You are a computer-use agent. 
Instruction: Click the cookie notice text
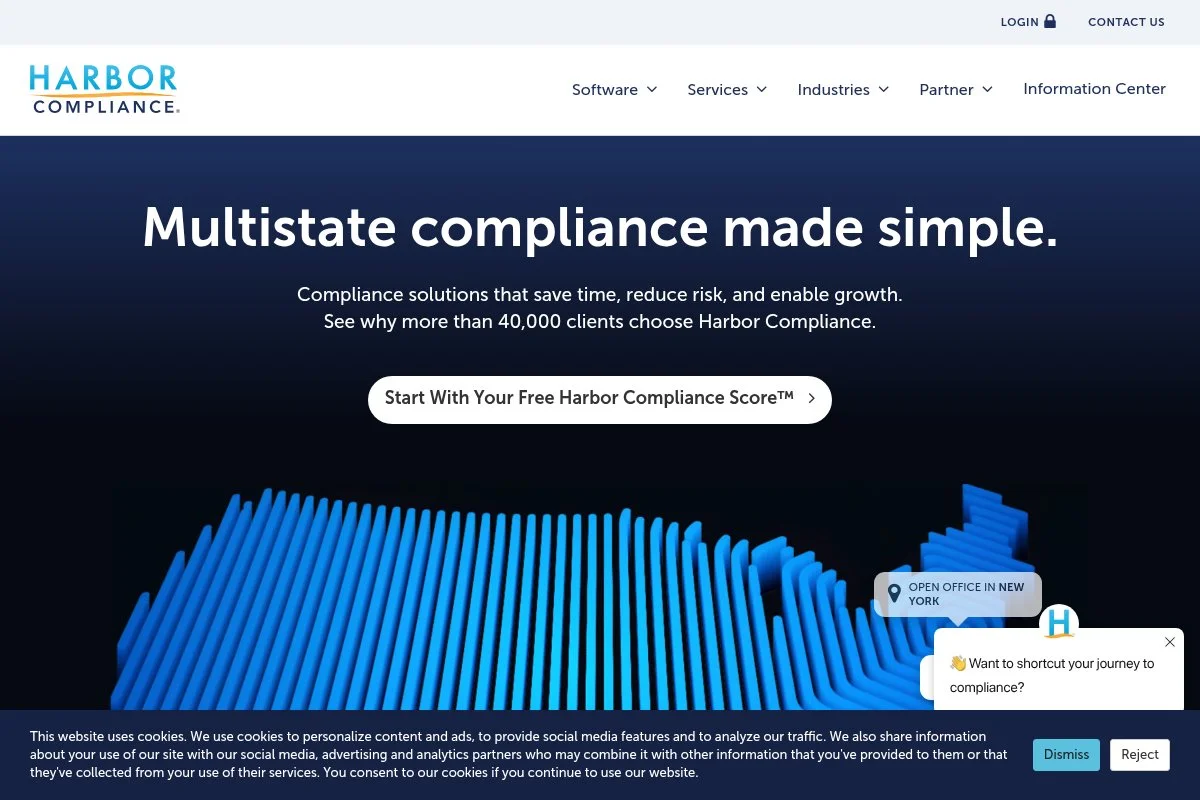tap(519, 755)
